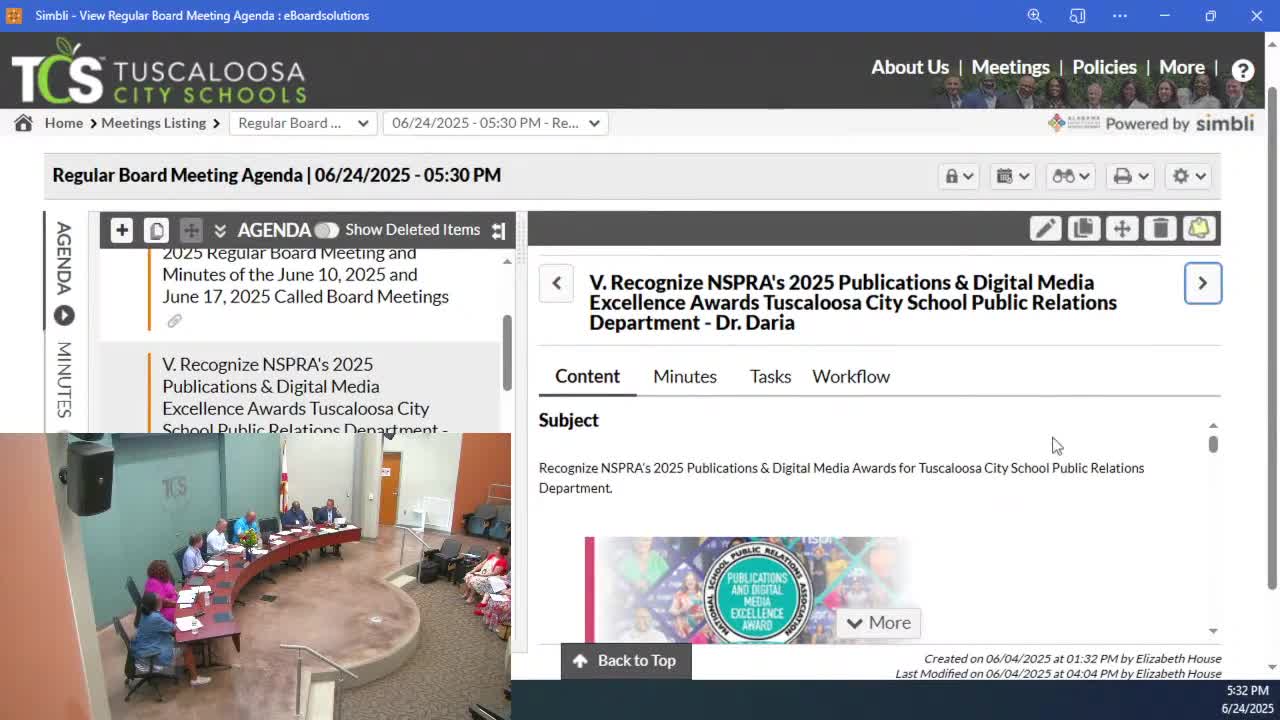Add a new agenda item with plus icon

click(121, 230)
